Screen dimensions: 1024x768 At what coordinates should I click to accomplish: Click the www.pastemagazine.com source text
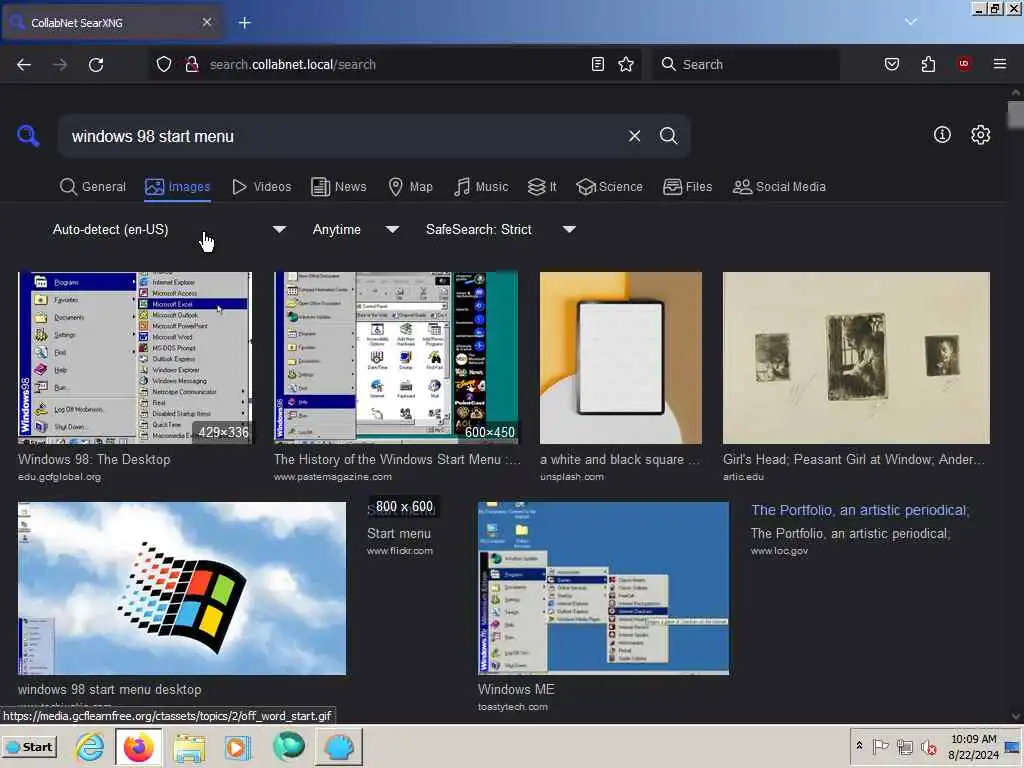coord(333,477)
